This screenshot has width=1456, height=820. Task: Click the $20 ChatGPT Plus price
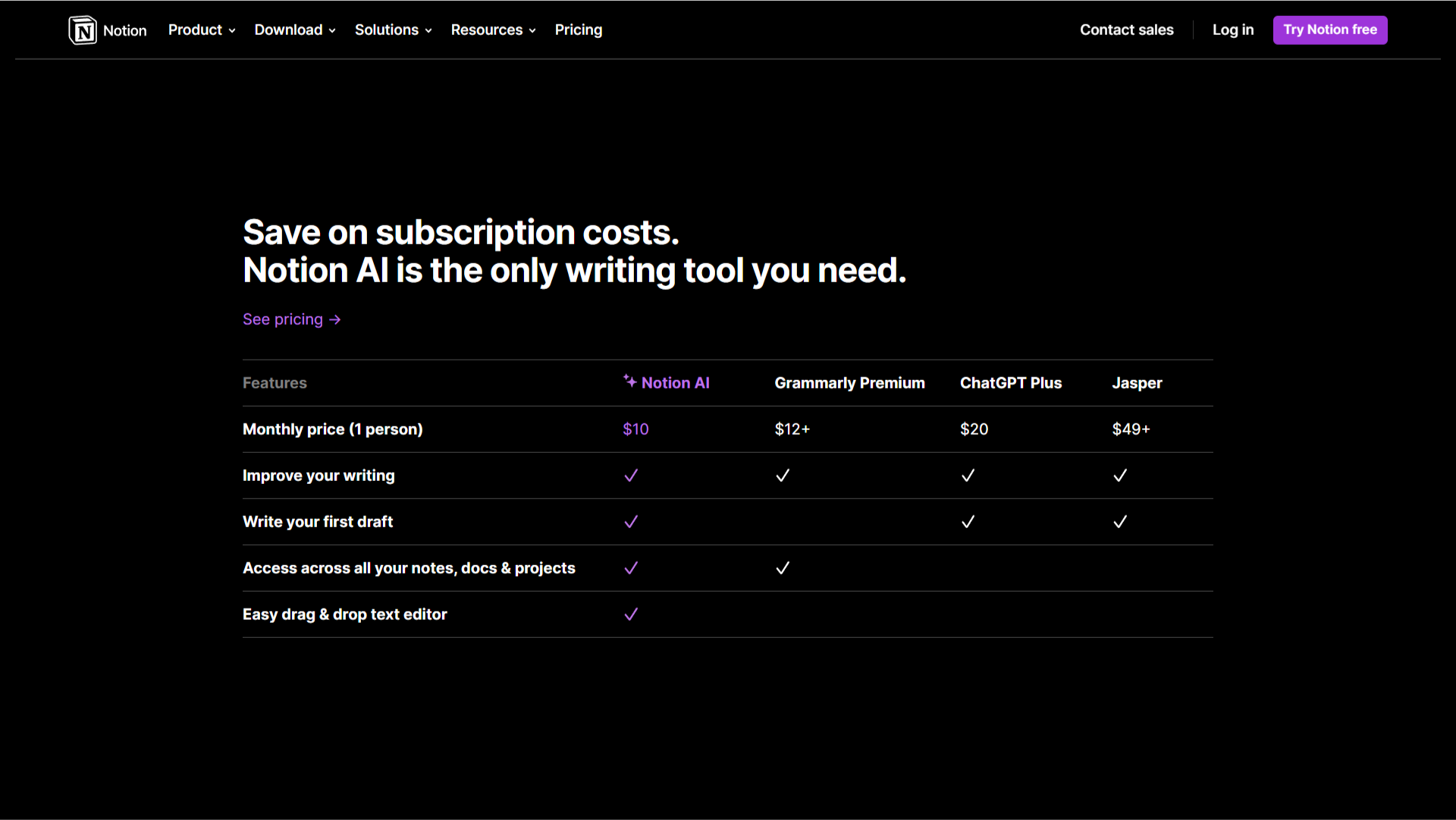974,429
